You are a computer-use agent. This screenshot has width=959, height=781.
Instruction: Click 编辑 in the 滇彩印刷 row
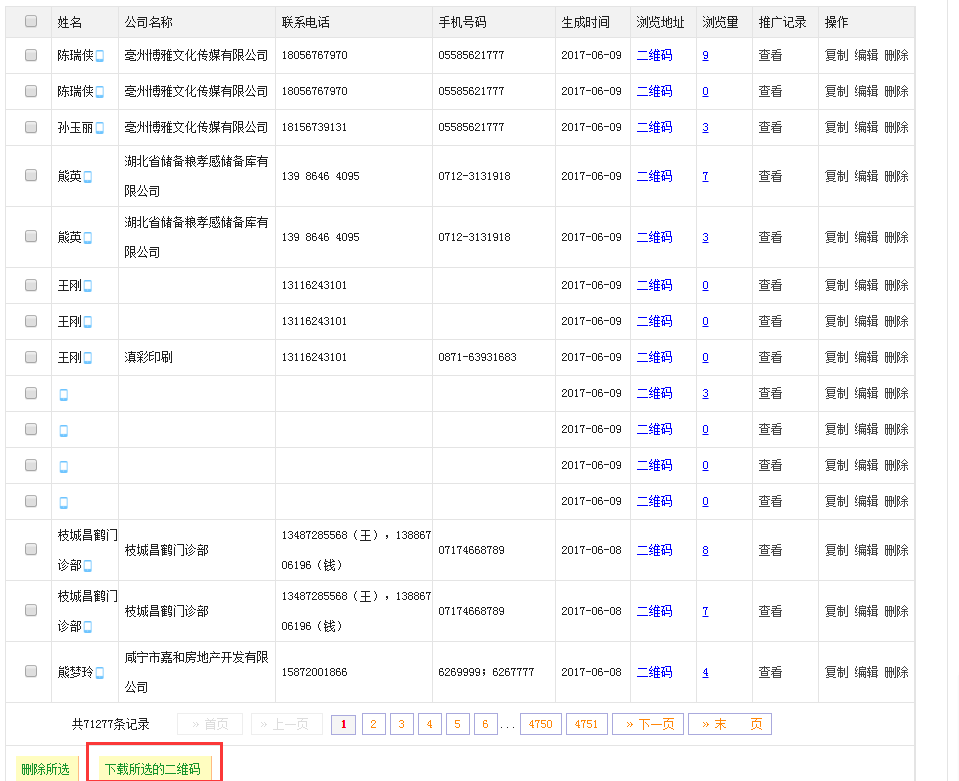866,357
